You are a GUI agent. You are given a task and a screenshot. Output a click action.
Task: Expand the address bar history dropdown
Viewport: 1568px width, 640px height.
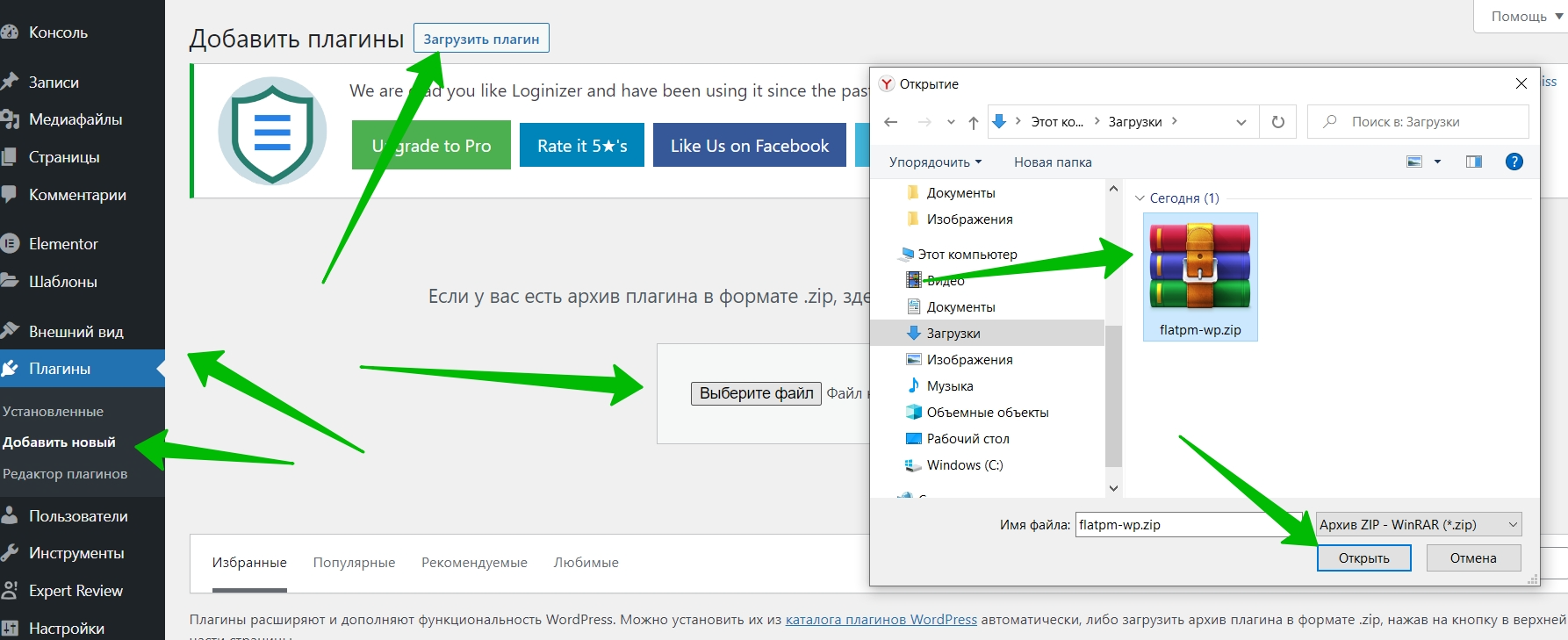[1241, 122]
